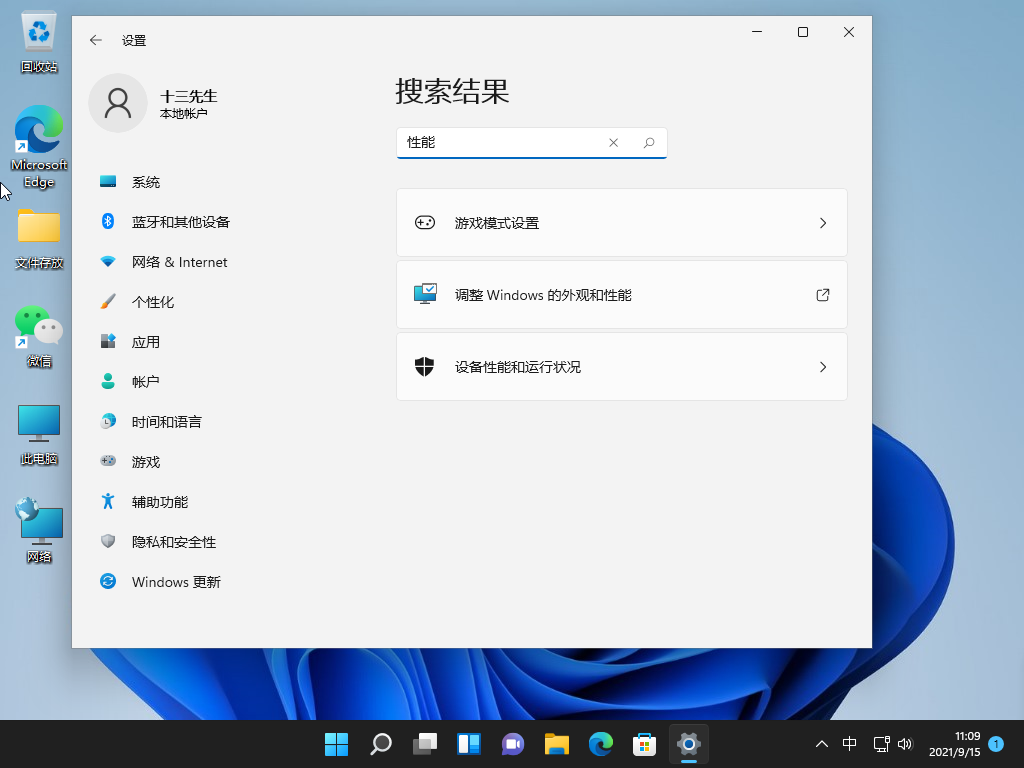Open the 设备性能和运行状况 result
This screenshot has height=768, width=1024.
(622, 366)
